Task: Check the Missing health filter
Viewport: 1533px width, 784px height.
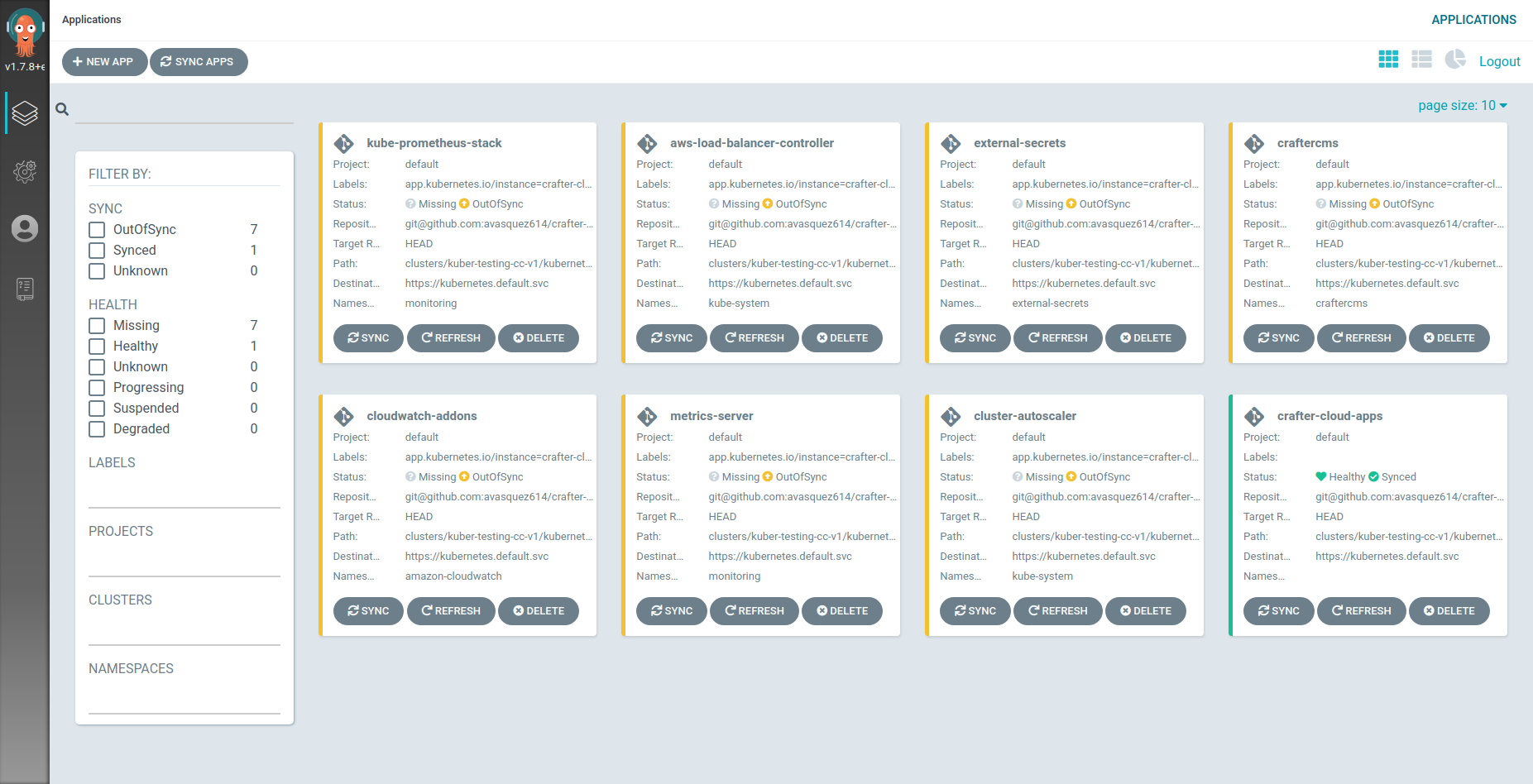Action: (97, 326)
